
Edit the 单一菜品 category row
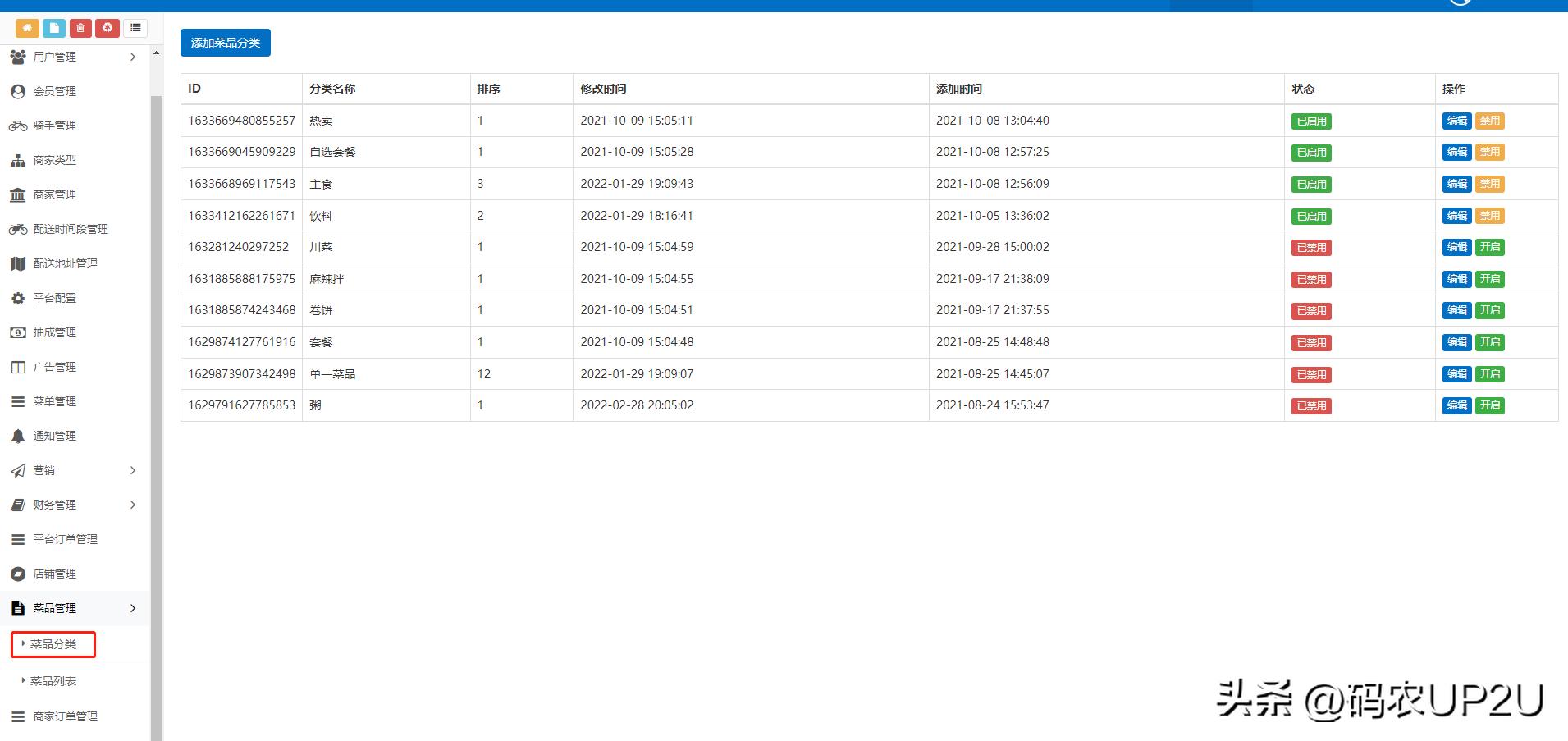tap(1457, 374)
